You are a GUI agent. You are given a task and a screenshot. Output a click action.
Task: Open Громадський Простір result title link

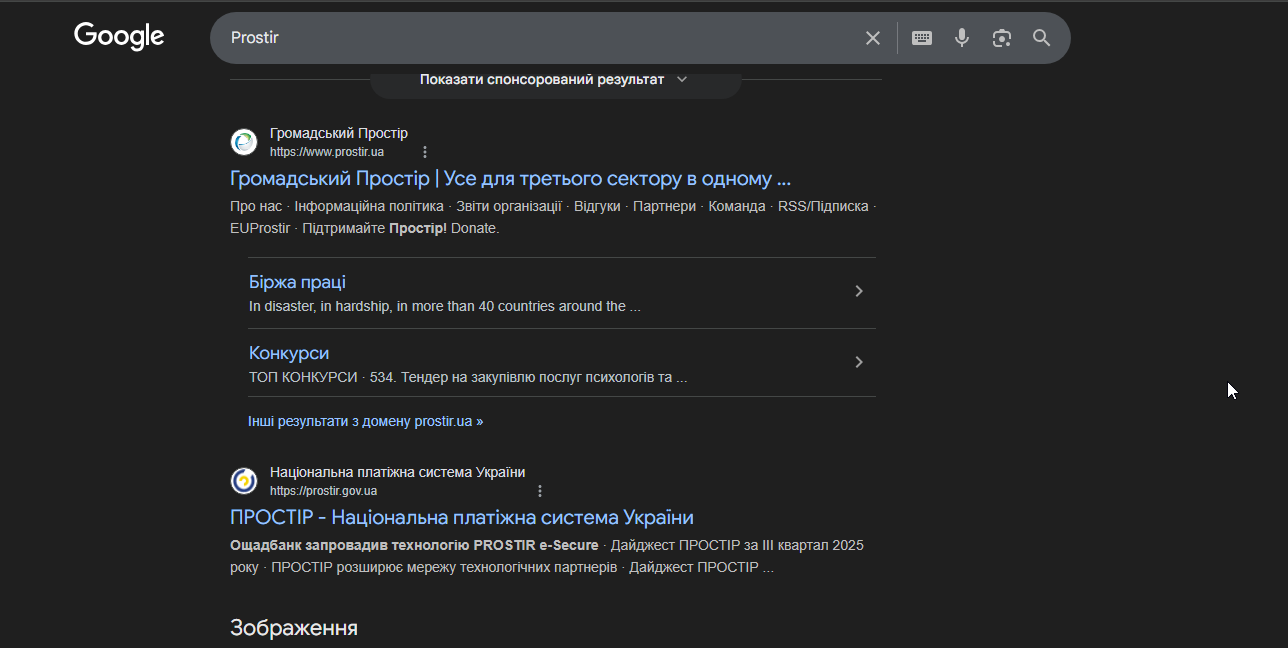(x=510, y=179)
